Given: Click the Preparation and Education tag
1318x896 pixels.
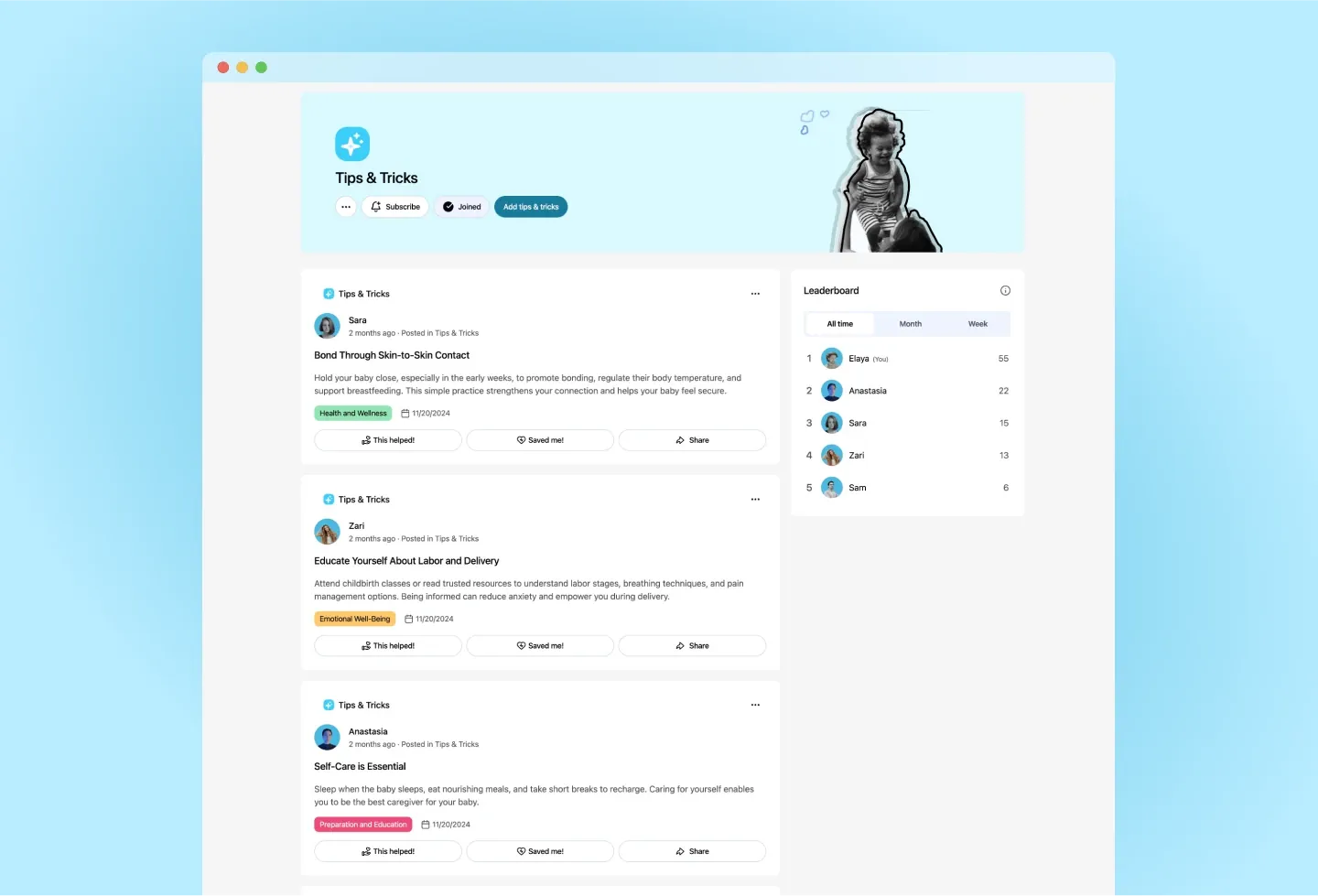Looking at the screenshot, I should pos(363,825).
